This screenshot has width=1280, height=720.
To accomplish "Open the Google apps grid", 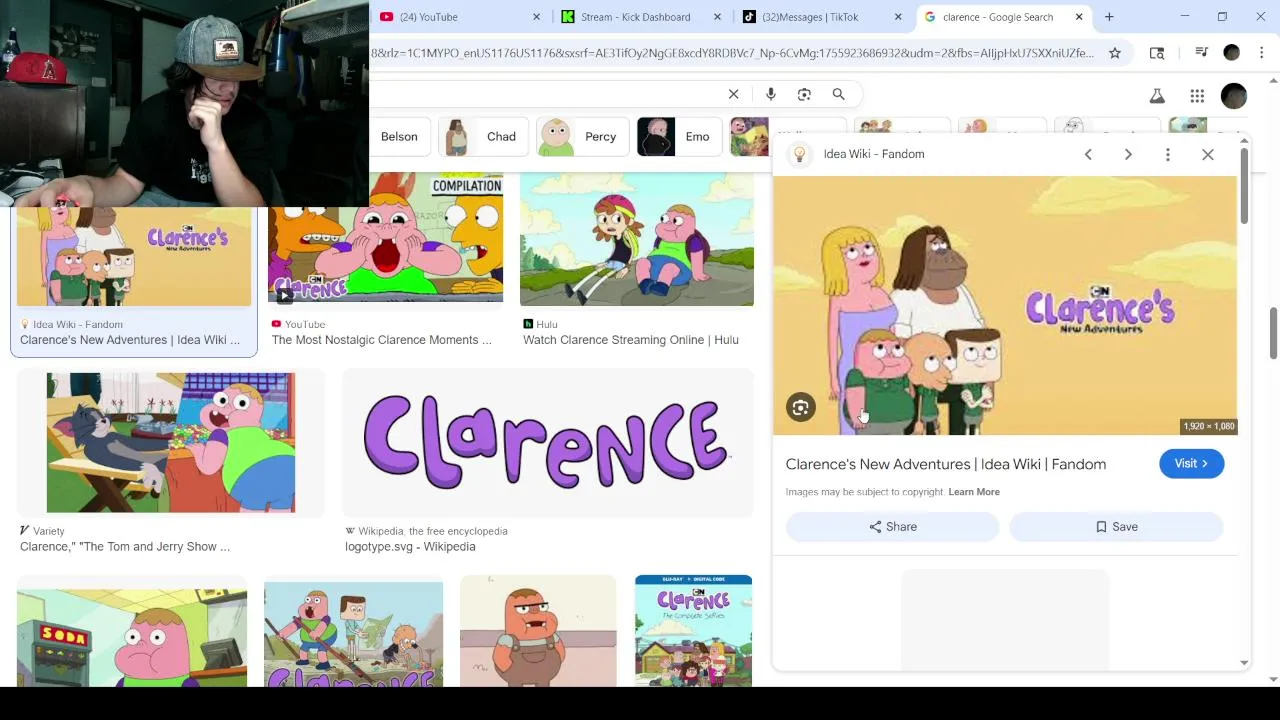I will point(1197,96).
